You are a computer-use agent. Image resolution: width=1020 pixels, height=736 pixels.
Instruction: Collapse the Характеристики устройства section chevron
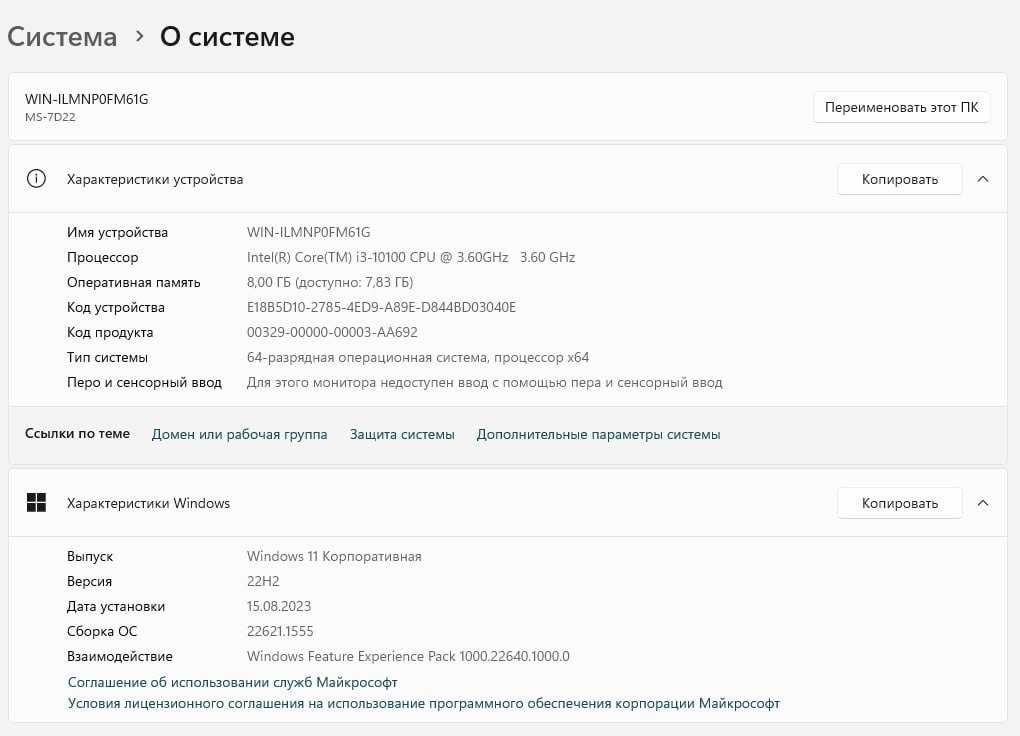tap(983, 179)
